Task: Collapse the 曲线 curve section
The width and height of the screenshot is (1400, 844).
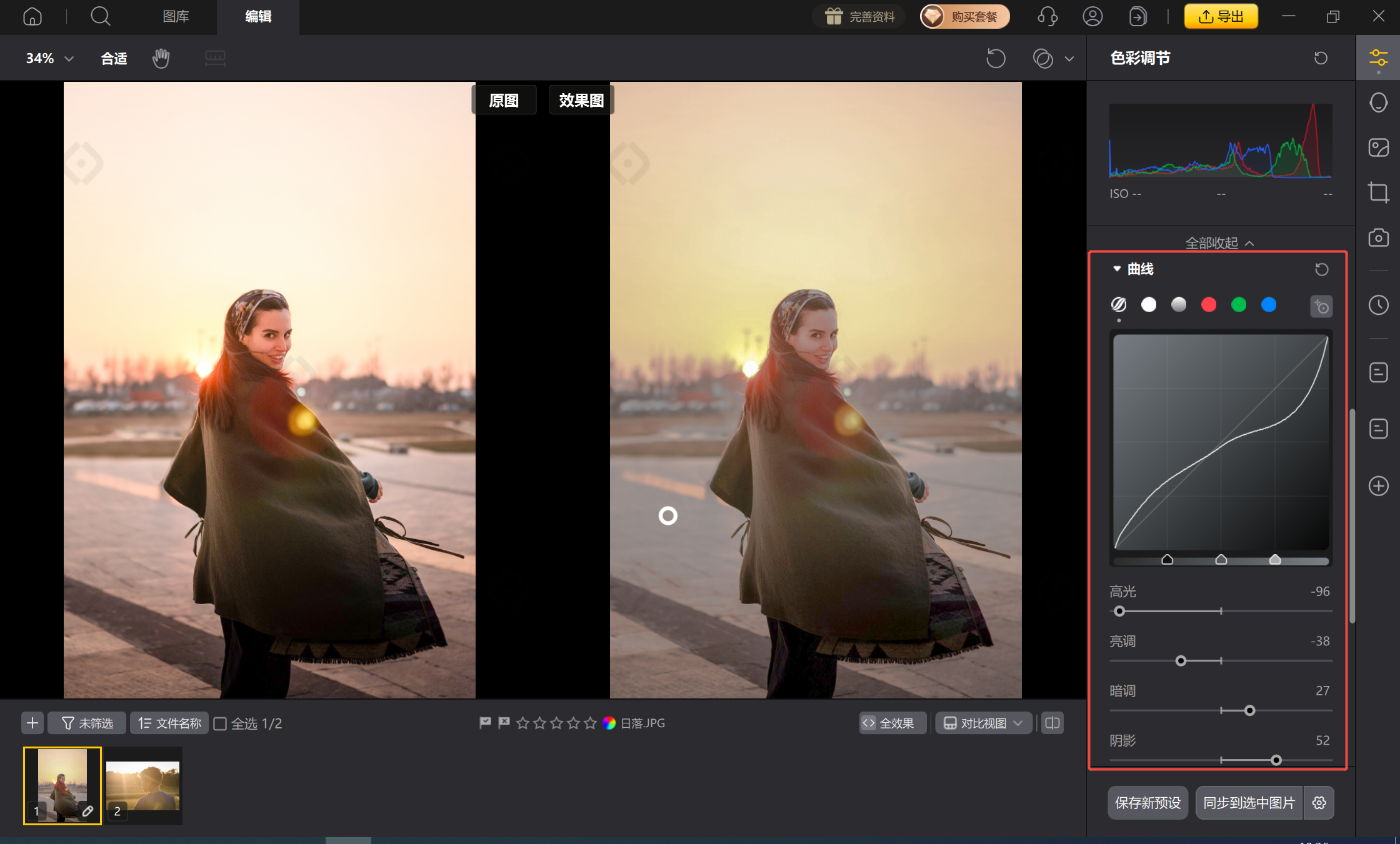Action: (1117, 269)
